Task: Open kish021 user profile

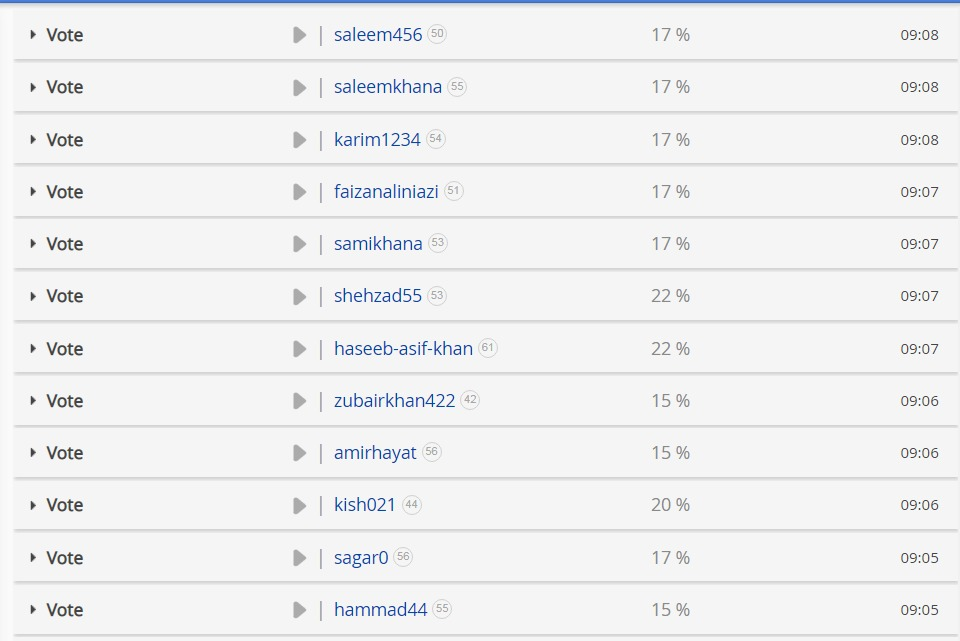Action: 365,505
